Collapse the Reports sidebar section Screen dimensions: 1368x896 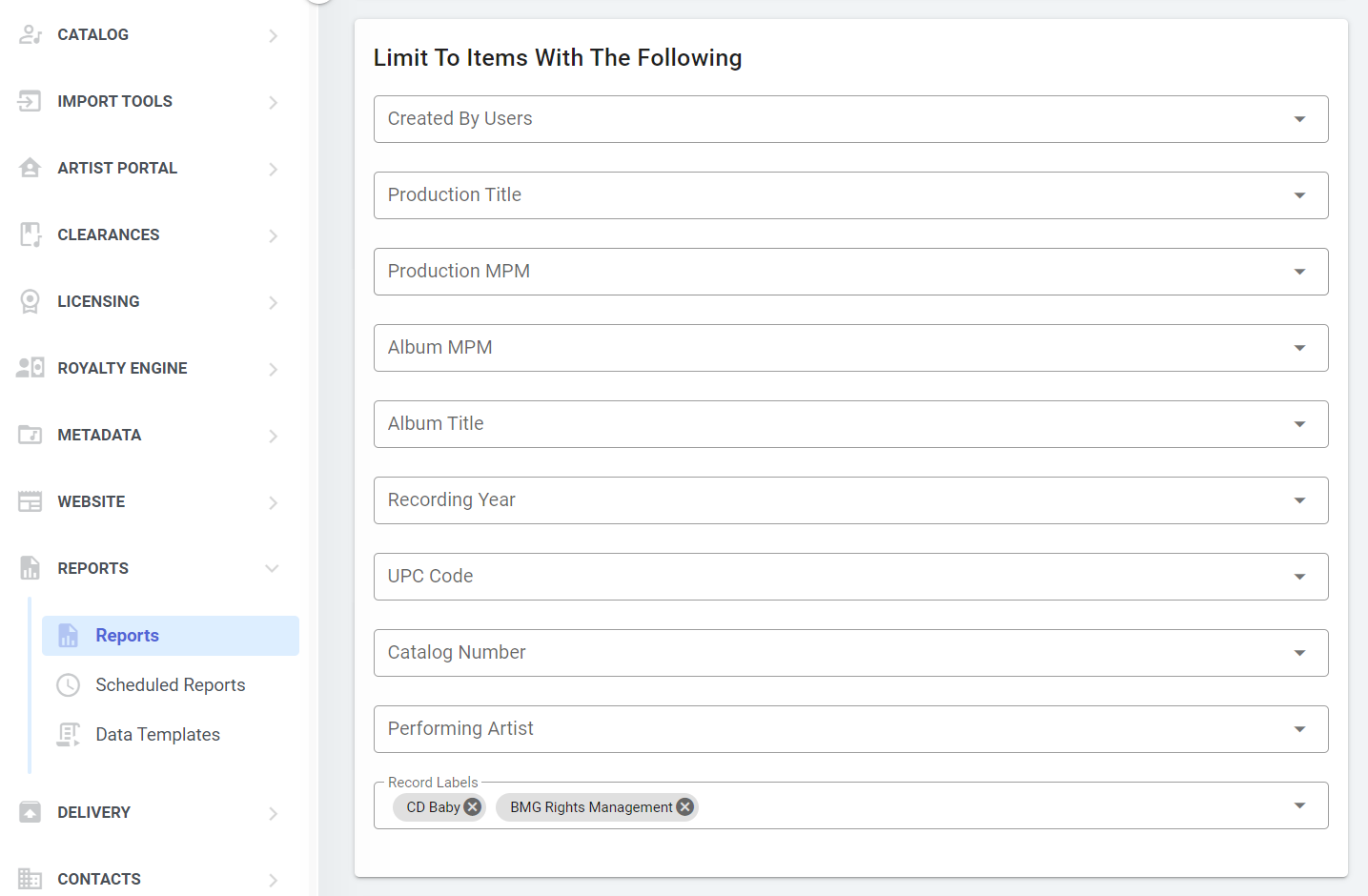tap(272, 568)
